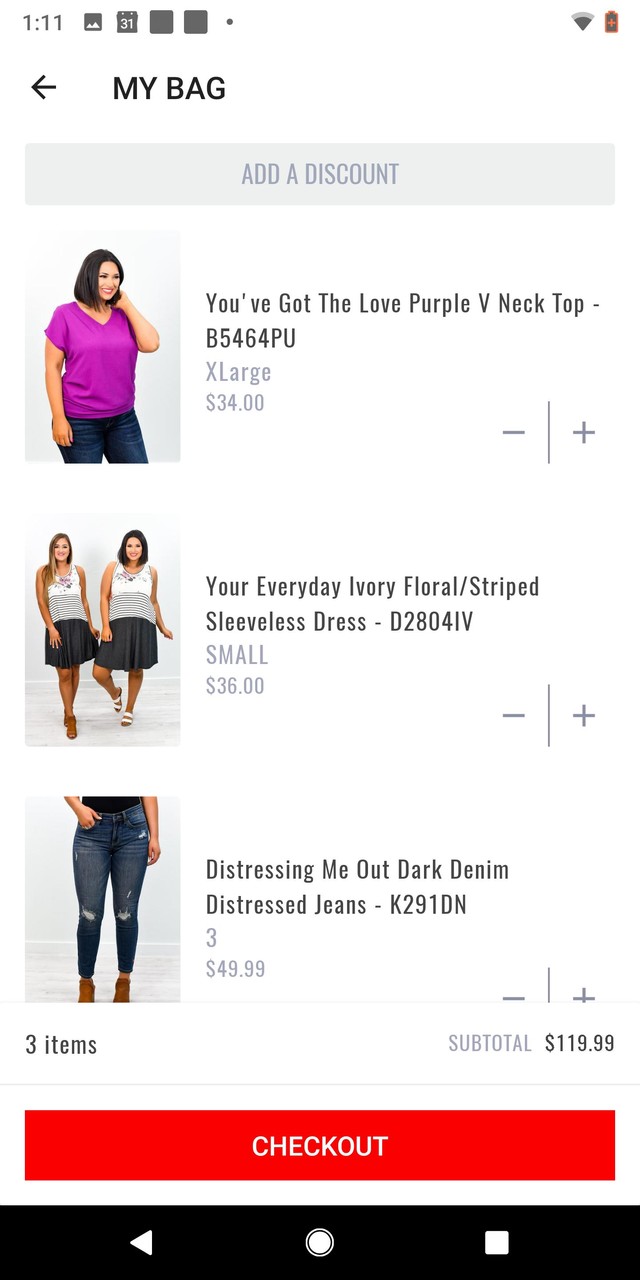Tap the Distressing Me Out Dark Denim title
The height and width of the screenshot is (1280, 640).
pyautogui.click(x=357, y=886)
